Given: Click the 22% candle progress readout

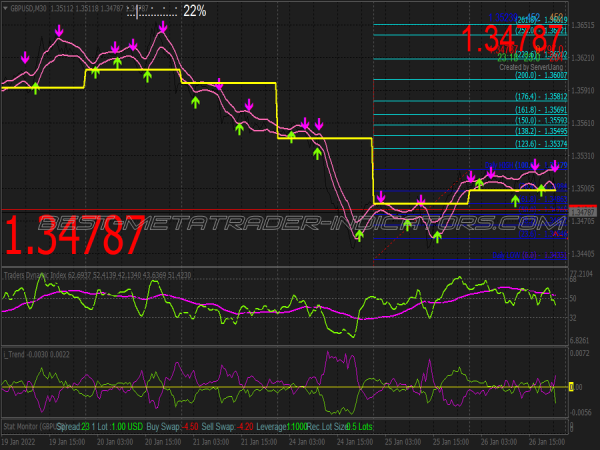Looking at the screenshot, I should coord(195,11).
